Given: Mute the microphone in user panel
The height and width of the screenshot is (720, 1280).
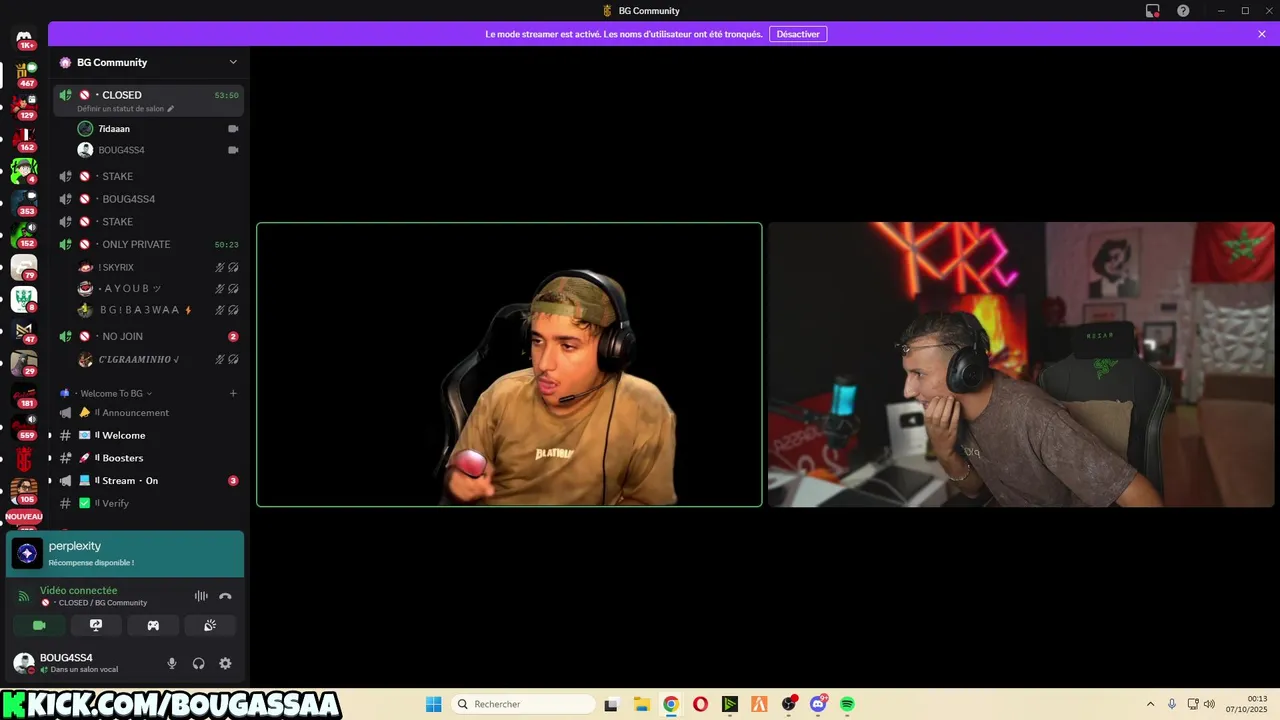Looking at the screenshot, I should (172, 663).
